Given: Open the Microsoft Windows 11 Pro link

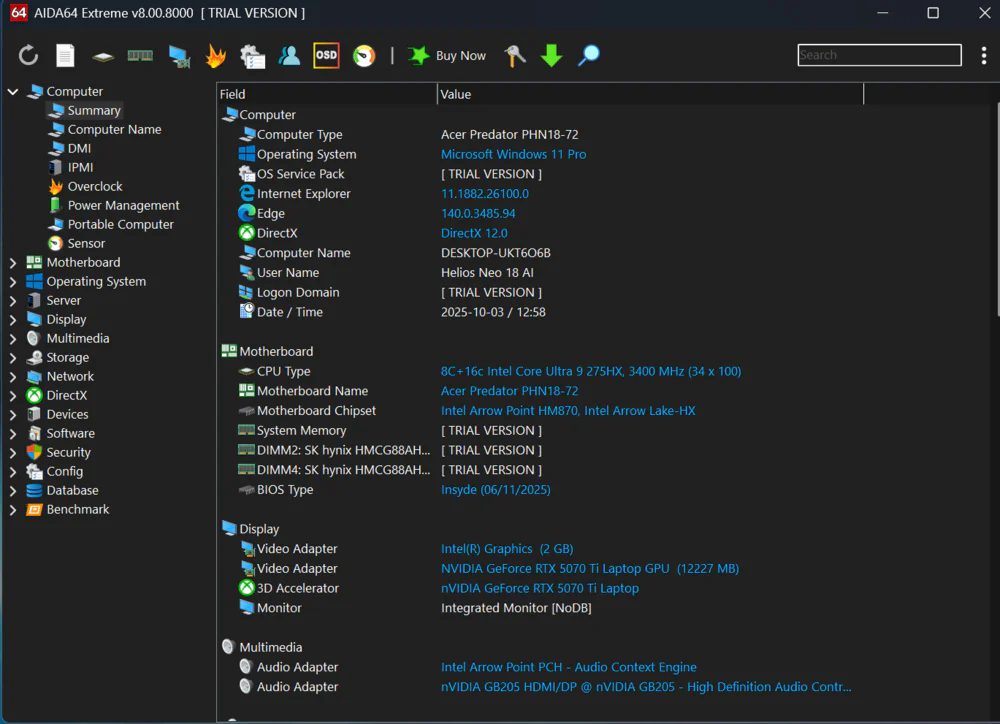Looking at the screenshot, I should pos(513,155).
